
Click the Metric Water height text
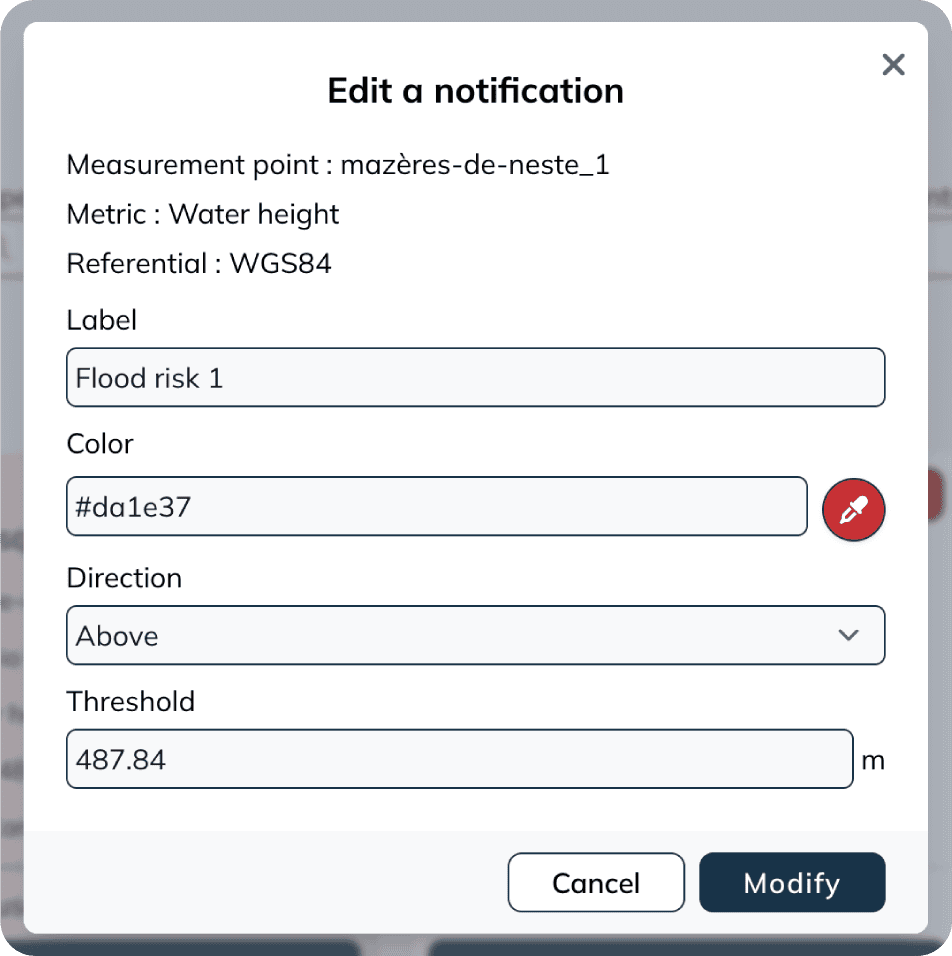click(202, 215)
